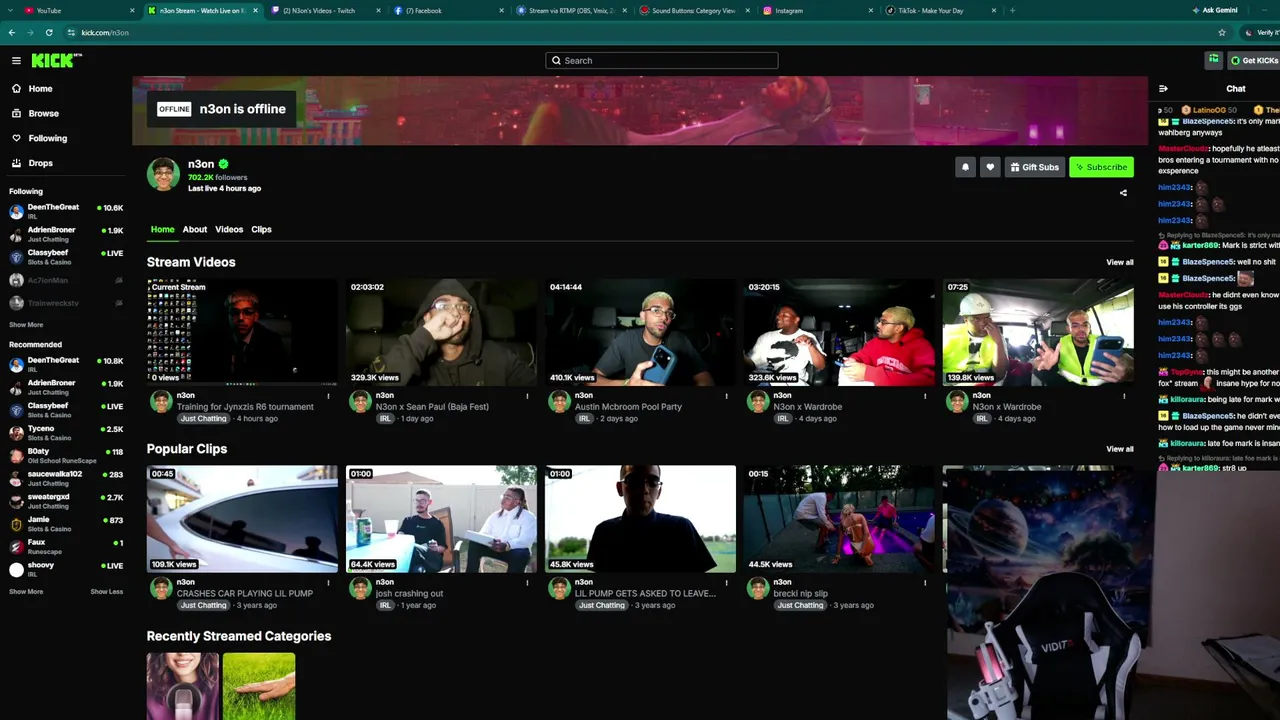Switch to TikTok - Make Your Day tab

(941, 10)
